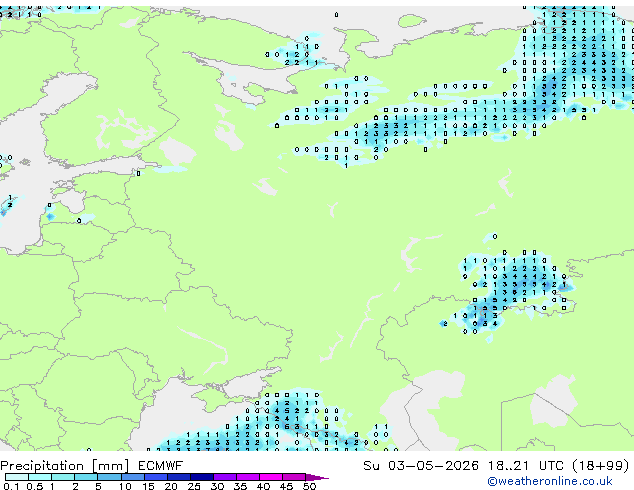Click the 'ECMWF' model label

(160, 466)
